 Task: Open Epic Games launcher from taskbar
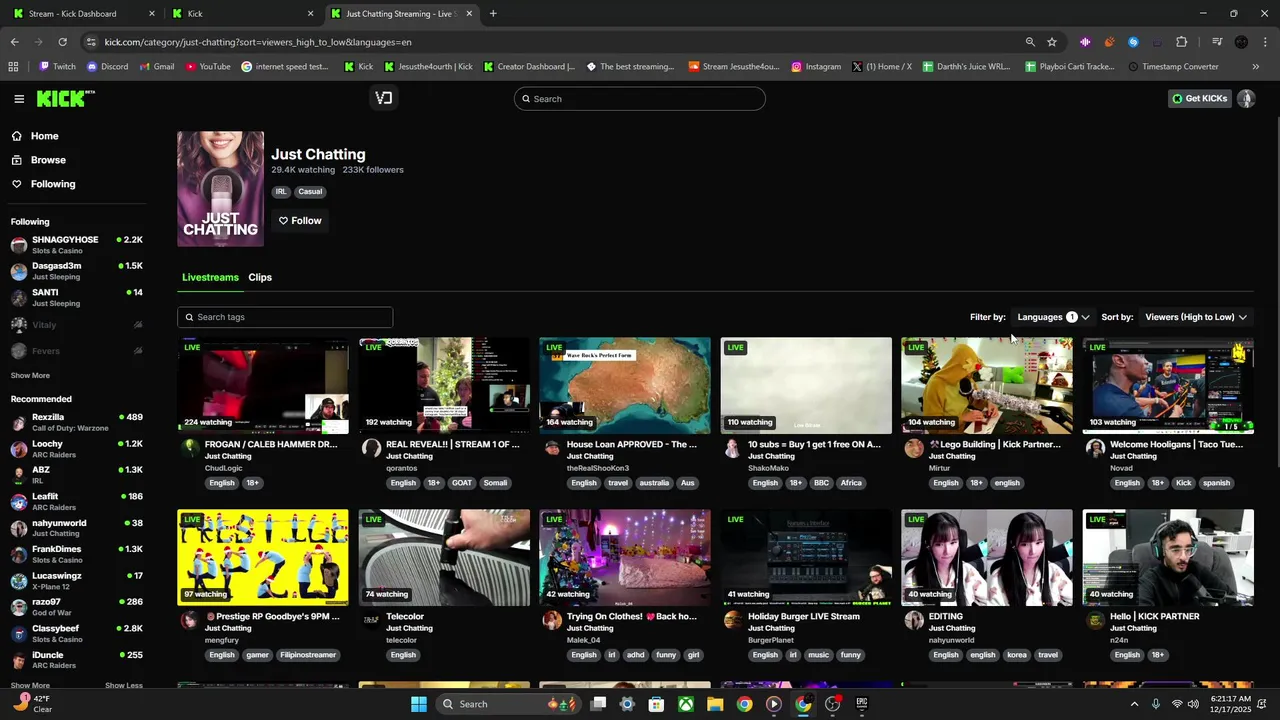click(862, 704)
